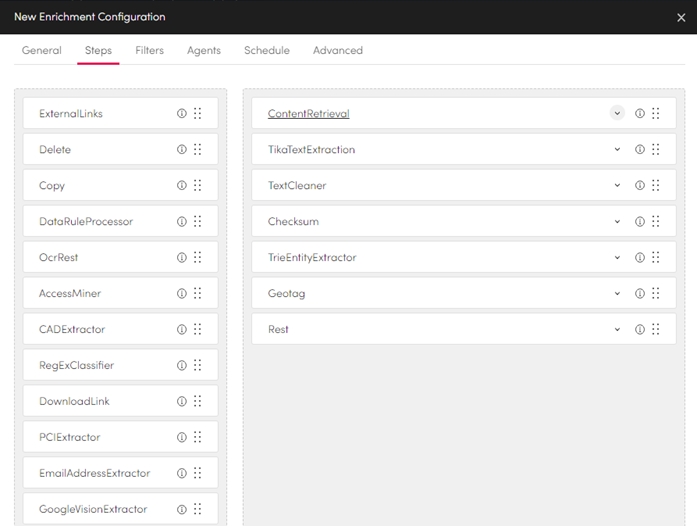Open the TrieEntityExtractor dropdown arrow

(x=617, y=258)
